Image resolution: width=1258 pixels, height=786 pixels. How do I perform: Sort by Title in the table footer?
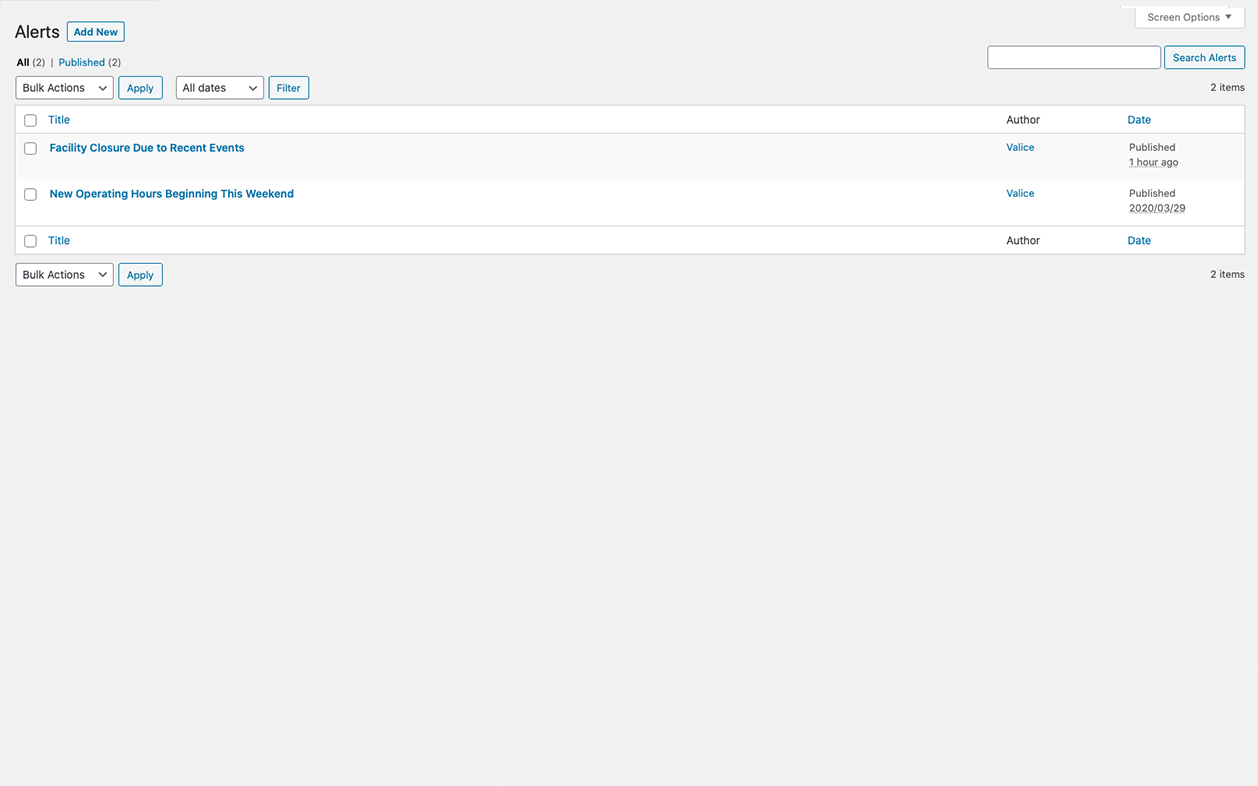[x=59, y=240]
